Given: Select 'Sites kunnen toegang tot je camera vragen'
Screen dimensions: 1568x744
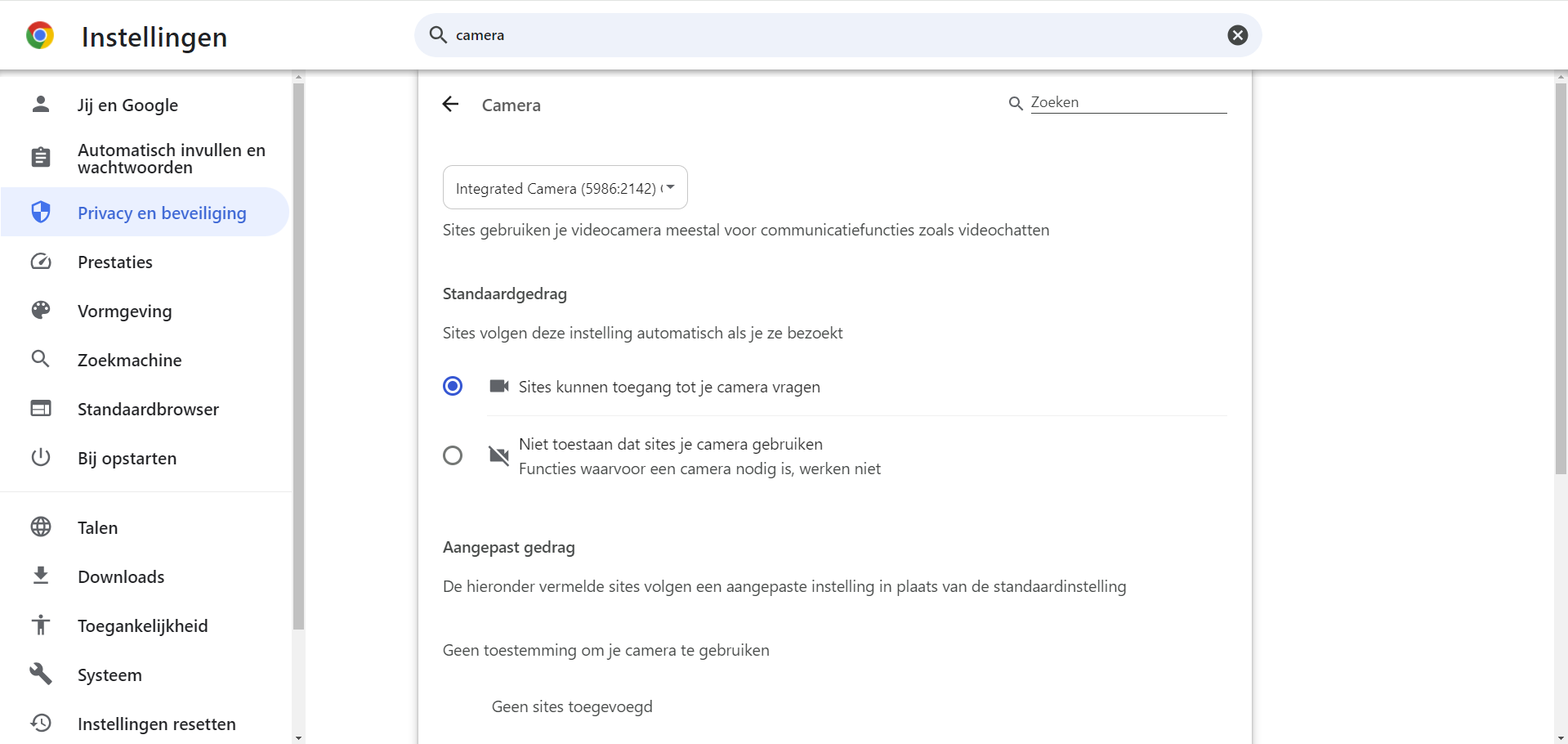Looking at the screenshot, I should pos(453,386).
